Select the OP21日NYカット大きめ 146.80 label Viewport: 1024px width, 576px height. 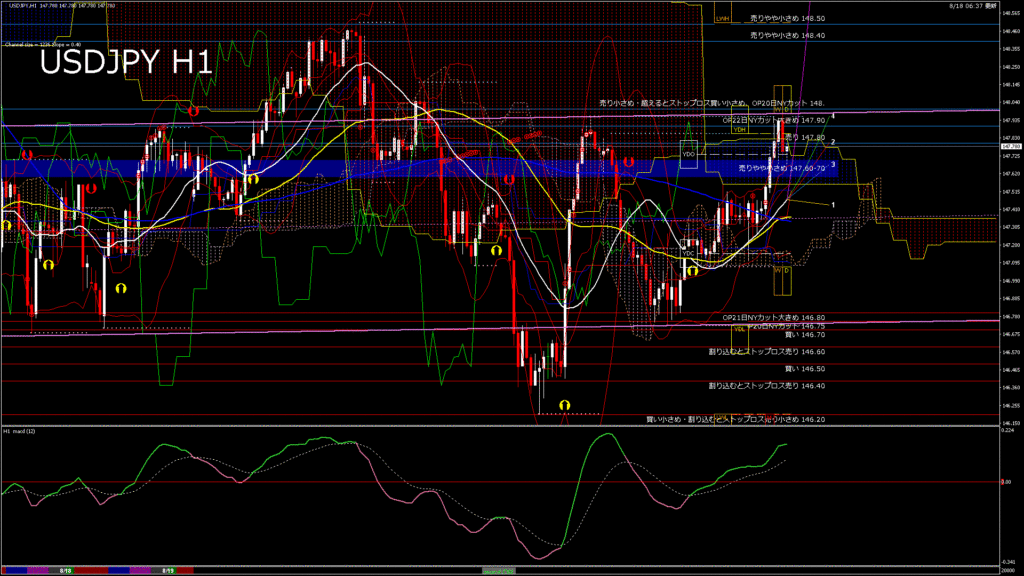coord(773,317)
